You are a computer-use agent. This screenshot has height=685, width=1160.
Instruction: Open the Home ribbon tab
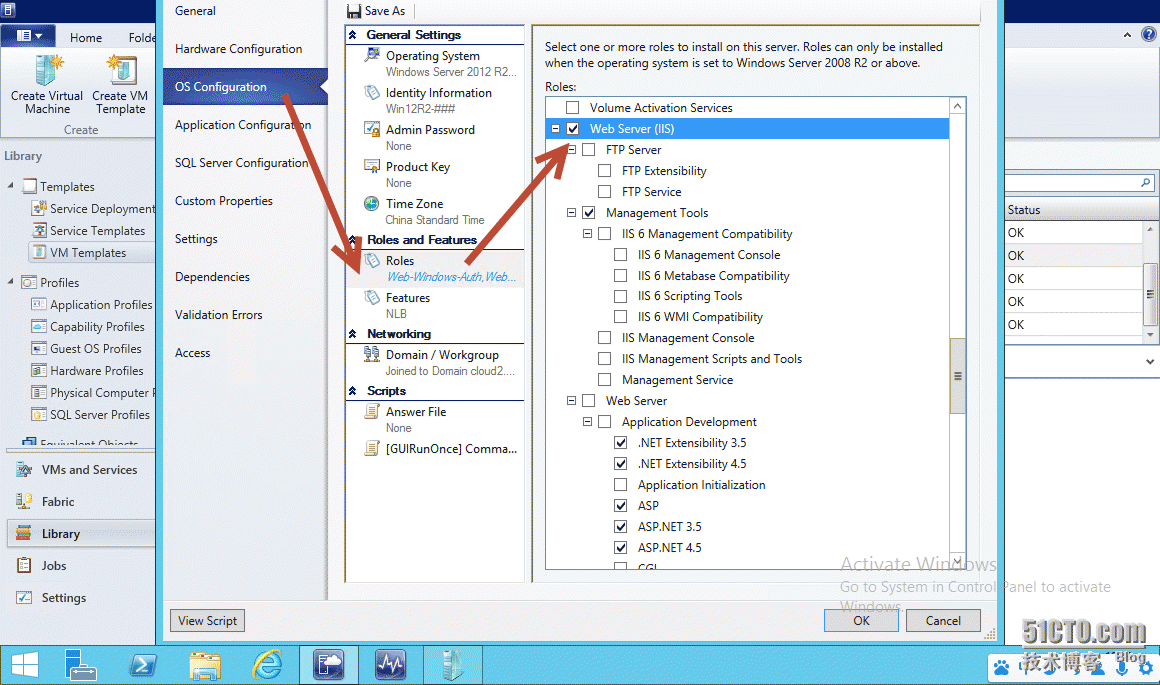coord(86,38)
